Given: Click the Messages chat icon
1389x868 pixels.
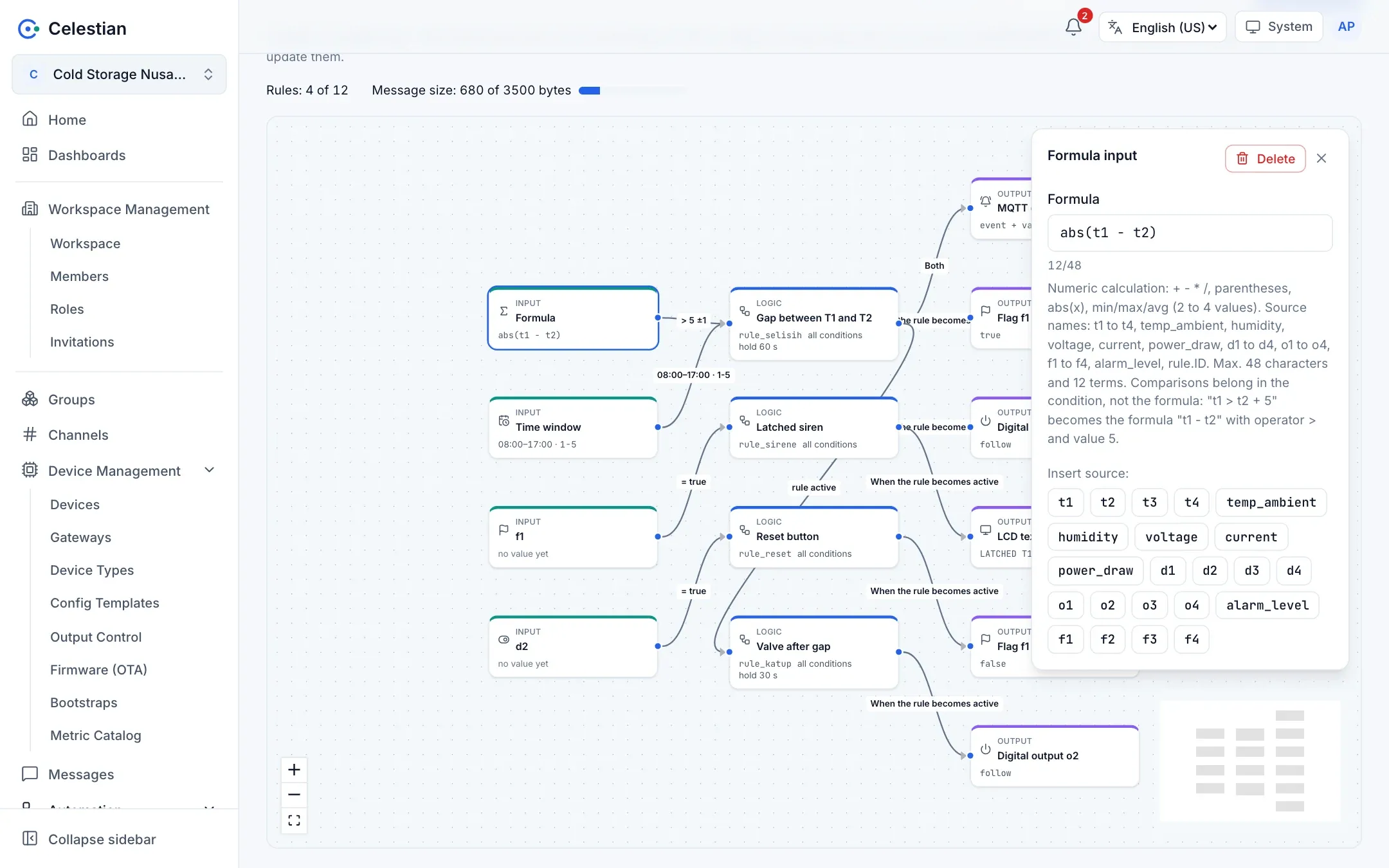Looking at the screenshot, I should coord(30,773).
